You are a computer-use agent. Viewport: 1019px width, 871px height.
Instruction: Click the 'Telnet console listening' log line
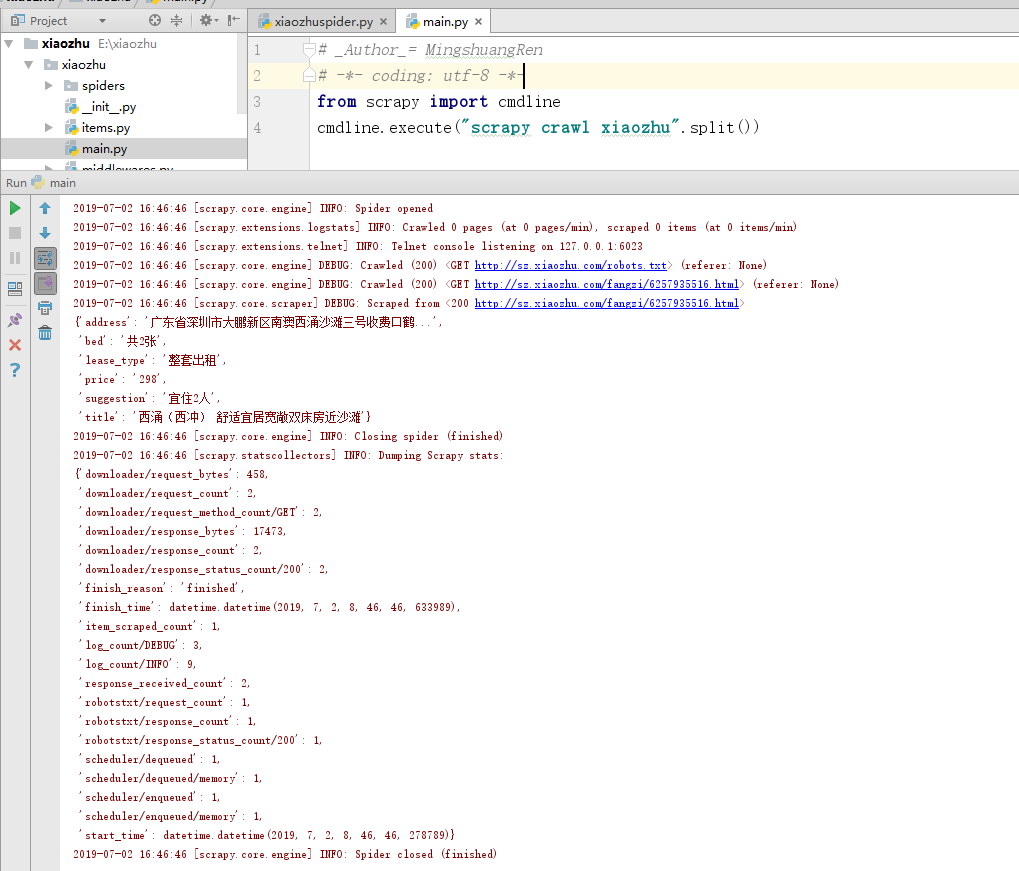tap(358, 246)
